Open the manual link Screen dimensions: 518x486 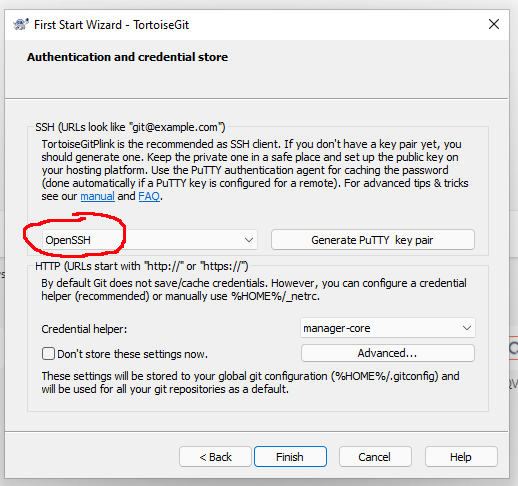(97, 196)
